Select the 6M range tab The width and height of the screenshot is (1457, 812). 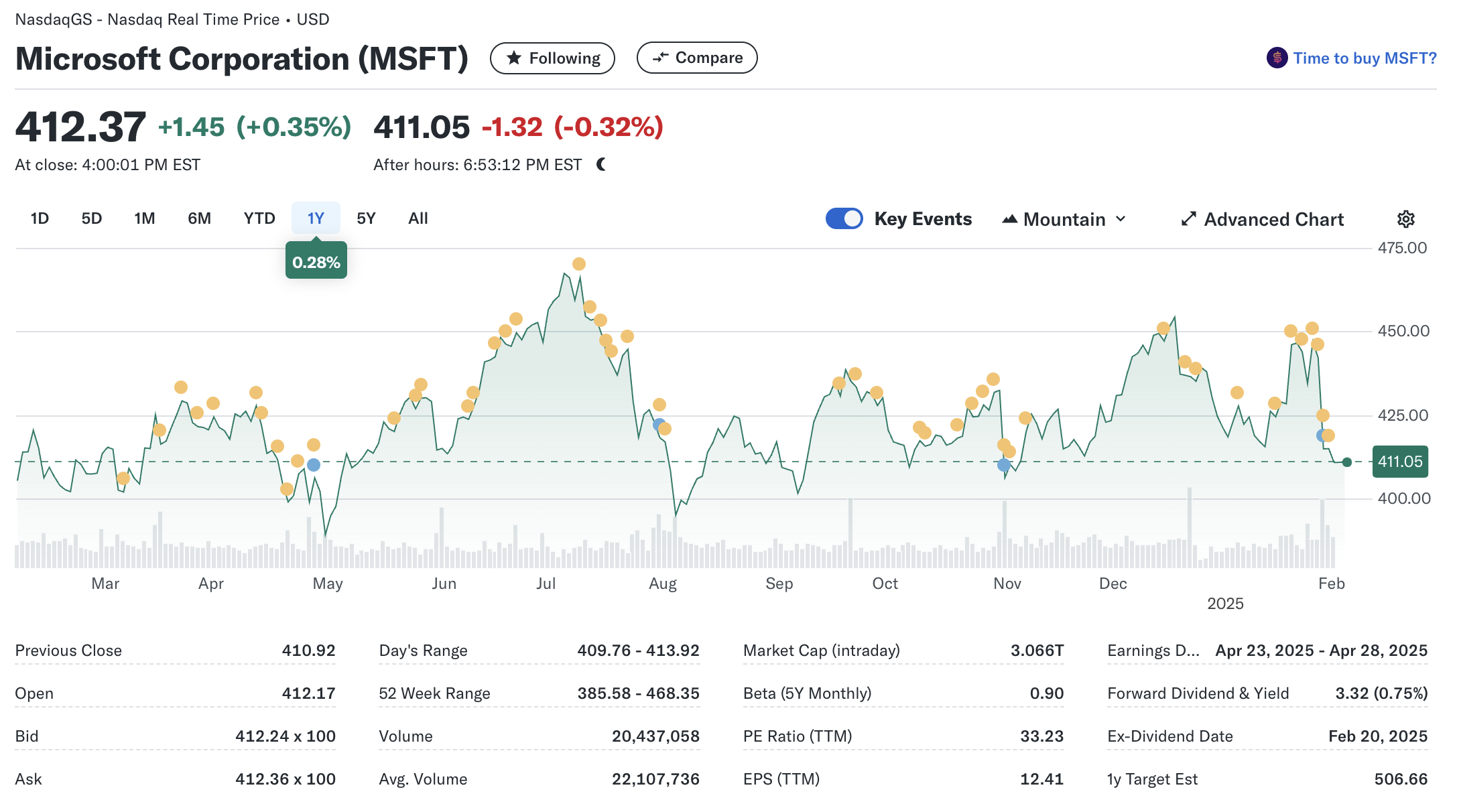click(199, 218)
